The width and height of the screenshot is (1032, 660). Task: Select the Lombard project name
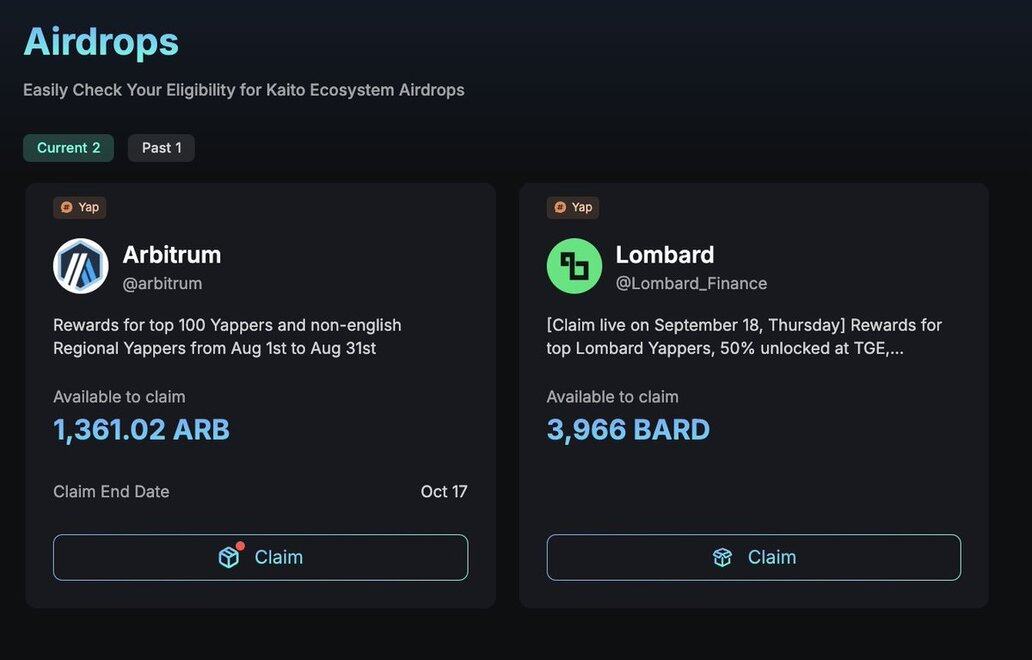(x=665, y=255)
